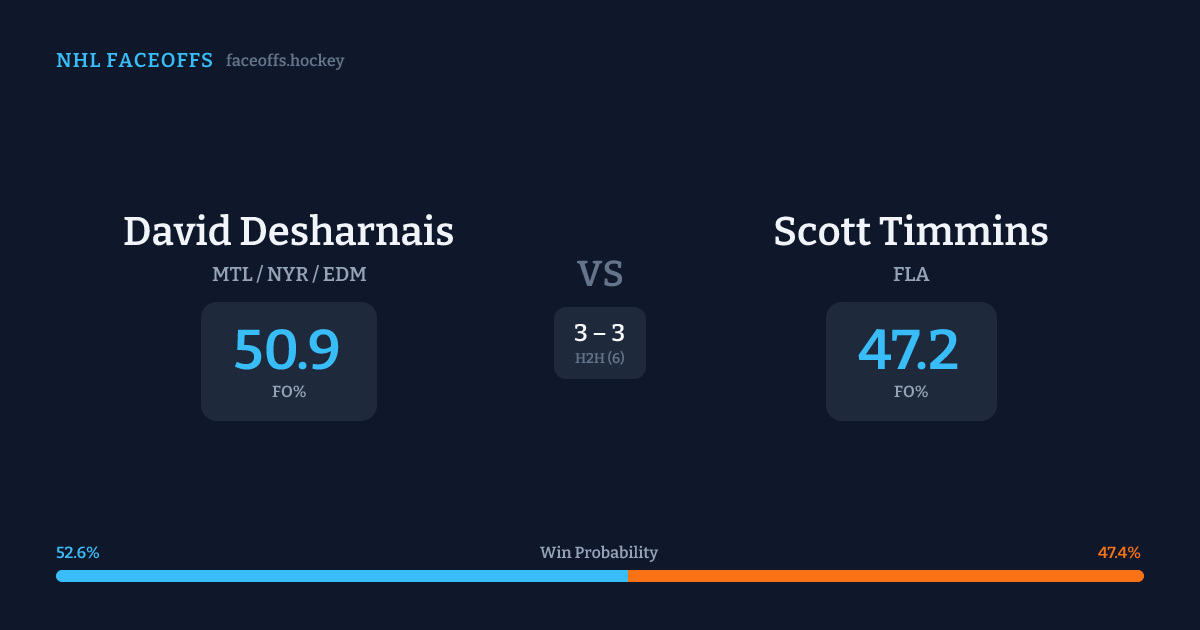Click the large VS text
Viewport: 1200px width, 630px height.
point(600,273)
